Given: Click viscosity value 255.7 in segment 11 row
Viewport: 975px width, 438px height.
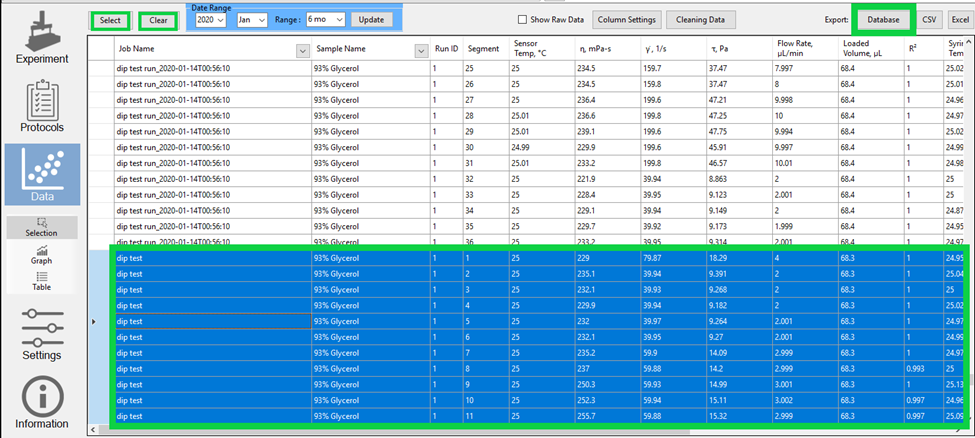Looking at the screenshot, I should click(608, 416).
